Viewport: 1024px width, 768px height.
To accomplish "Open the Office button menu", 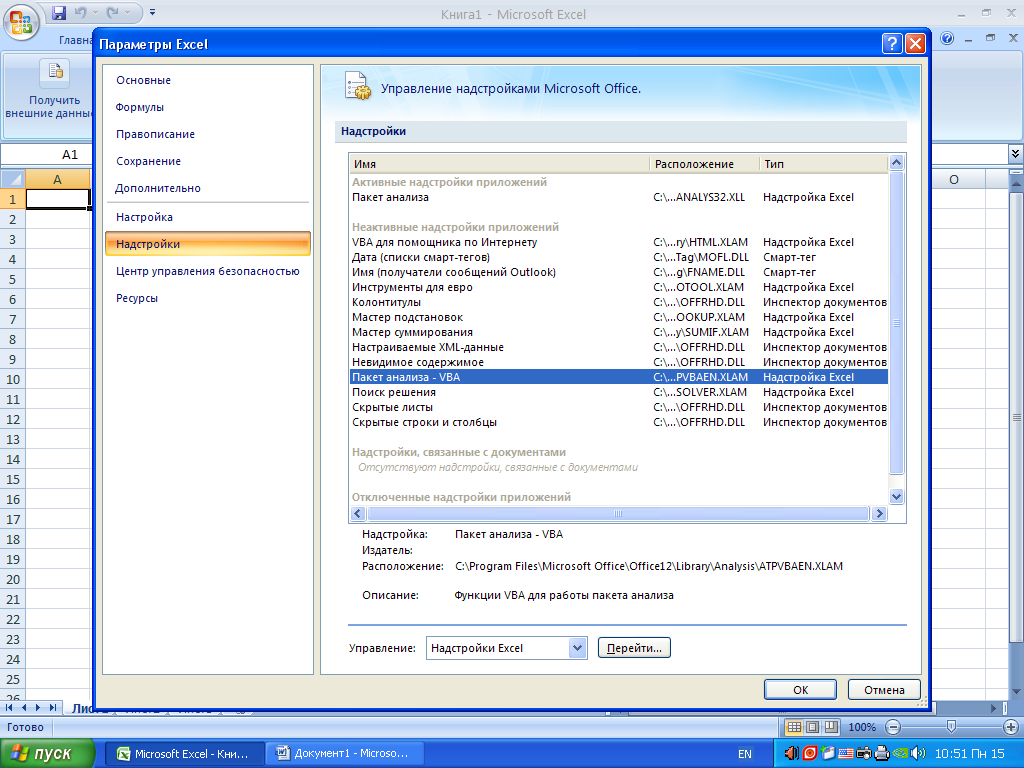I will point(21,23).
